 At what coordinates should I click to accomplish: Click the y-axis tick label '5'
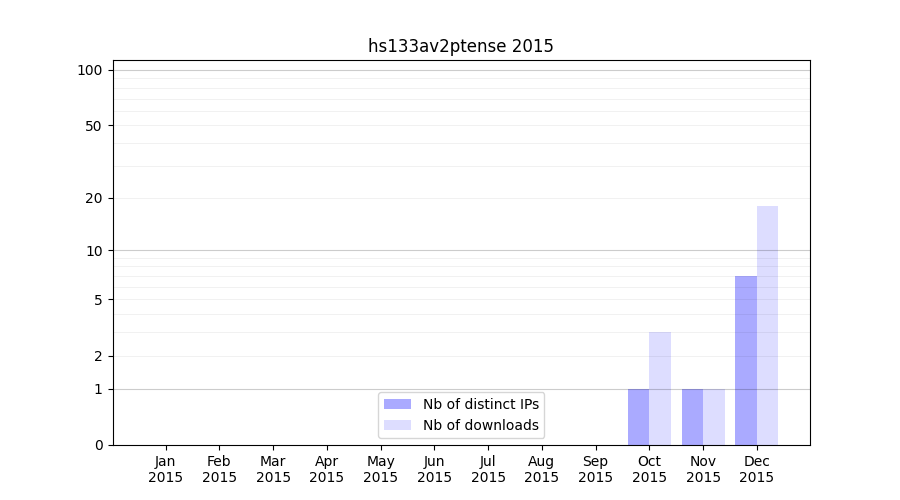[x=98, y=300]
